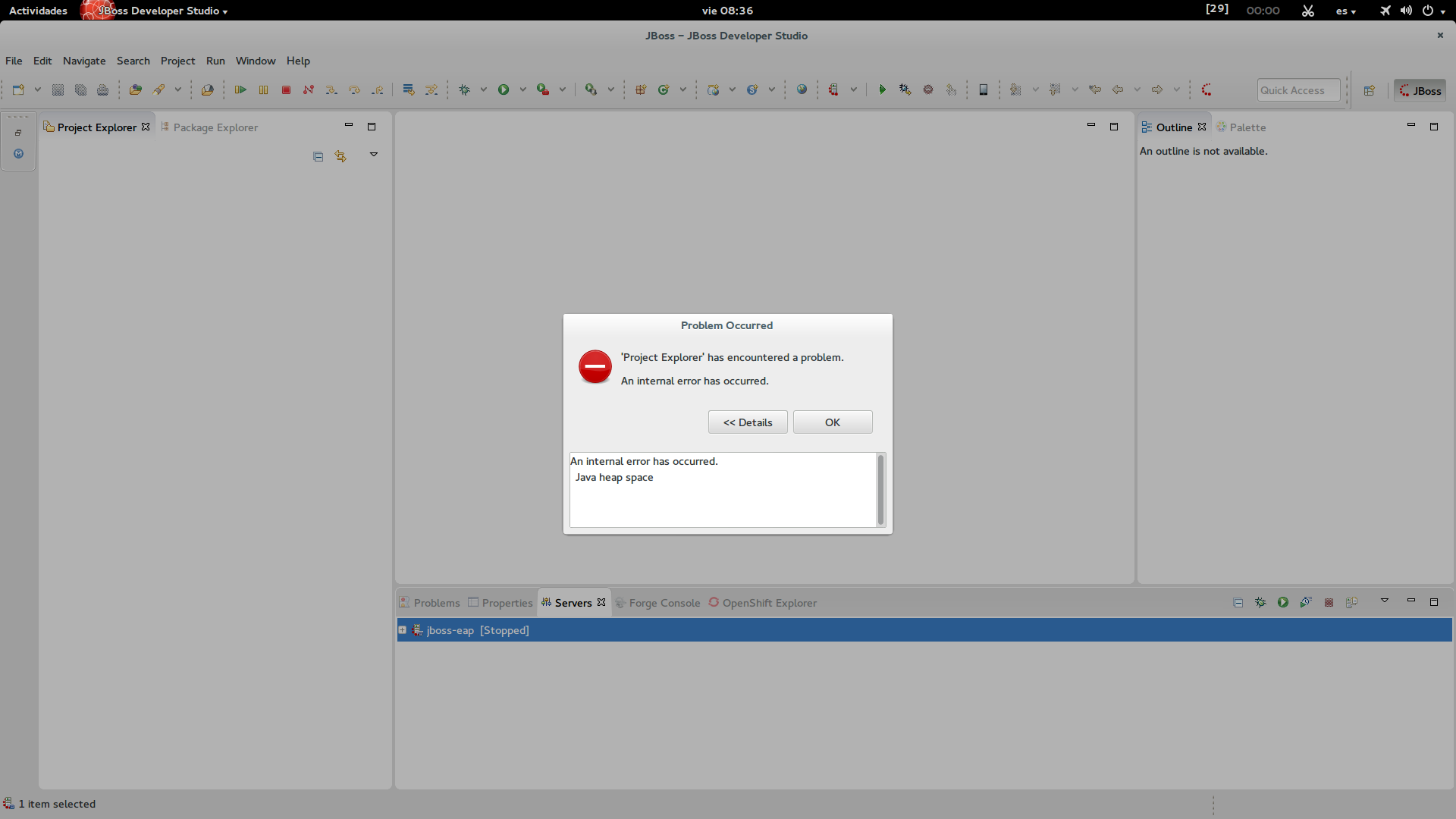
Task: Click the green Run icon in main toolbar
Action: point(504,89)
